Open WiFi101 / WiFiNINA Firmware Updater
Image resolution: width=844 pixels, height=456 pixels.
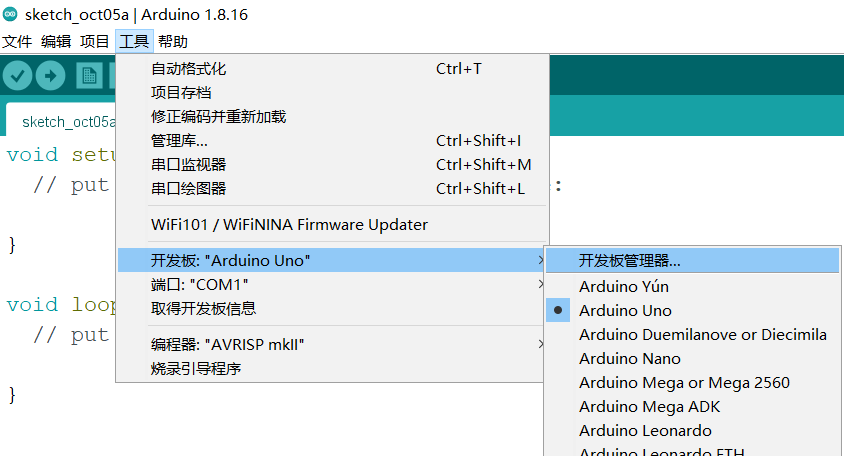(289, 224)
